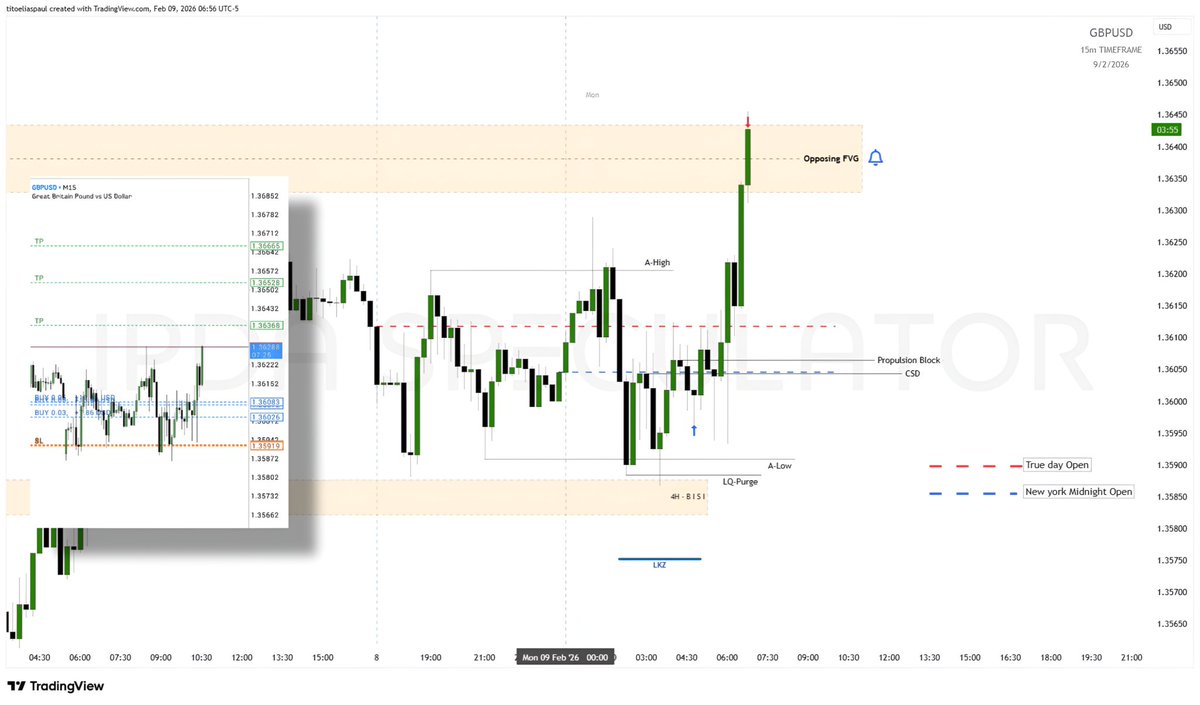Viewport: 1200px width, 705px height.
Task: Select the 1.36665 take-profit price tag
Action: coord(267,246)
